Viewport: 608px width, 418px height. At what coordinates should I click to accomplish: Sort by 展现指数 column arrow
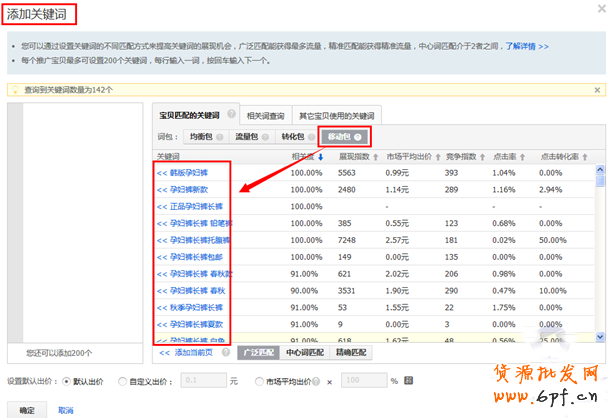(376, 157)
